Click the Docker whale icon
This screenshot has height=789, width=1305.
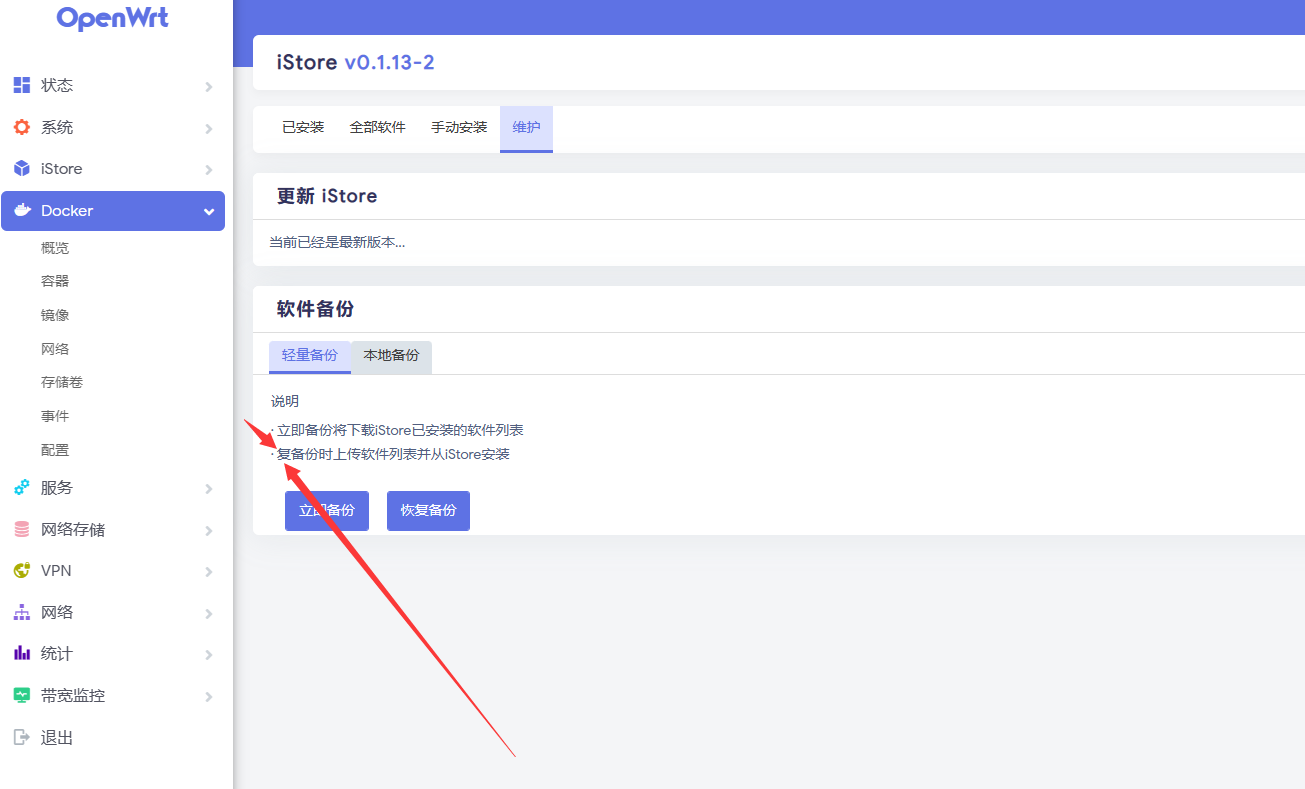(22, 211)
